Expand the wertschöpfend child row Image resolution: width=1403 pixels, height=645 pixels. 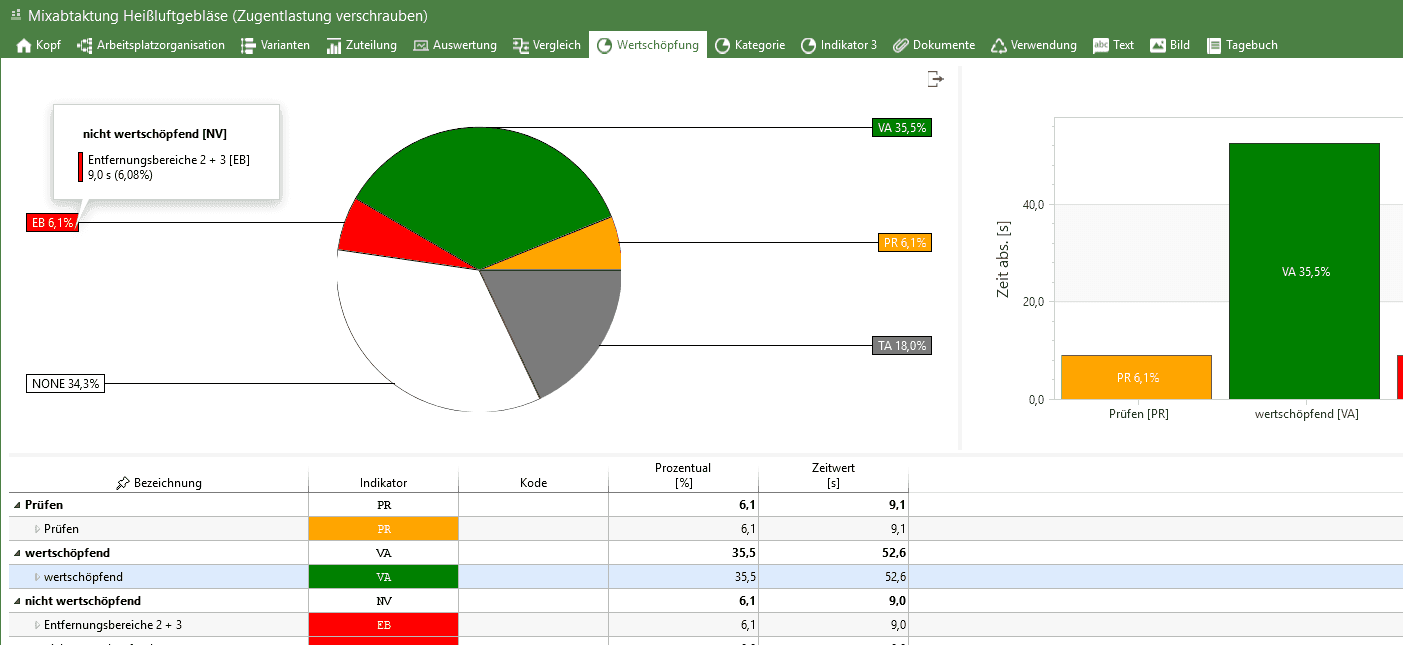(38, 577)
